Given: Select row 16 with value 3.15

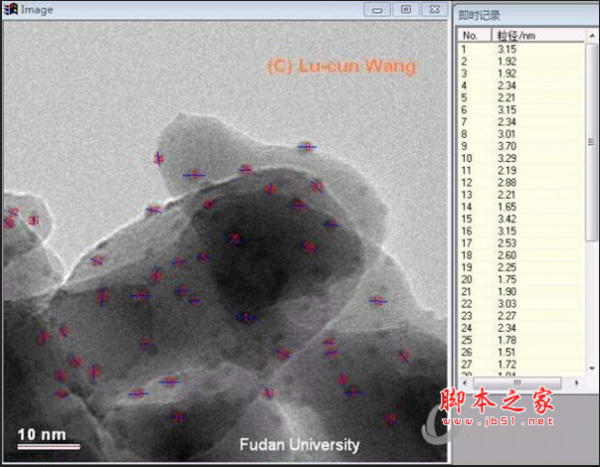Looking at the screenshot, I should click(x=521, y=231).
